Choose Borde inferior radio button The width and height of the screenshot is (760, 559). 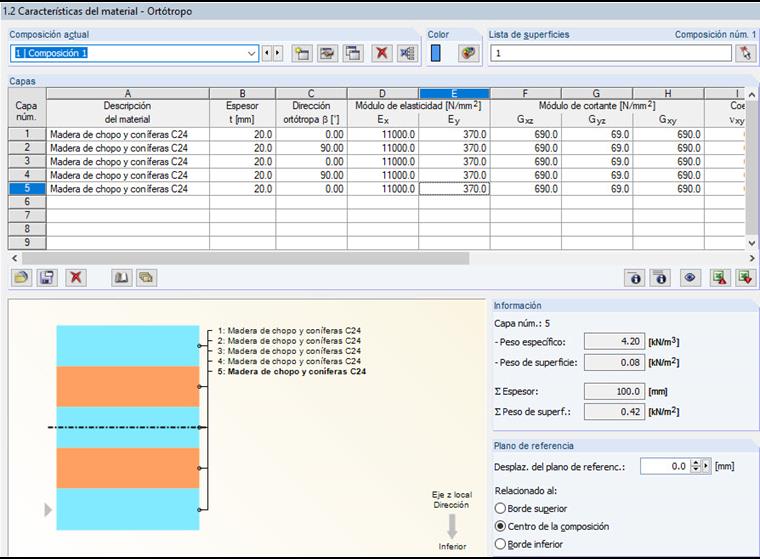pyautogui.click(x=502, y=544)
